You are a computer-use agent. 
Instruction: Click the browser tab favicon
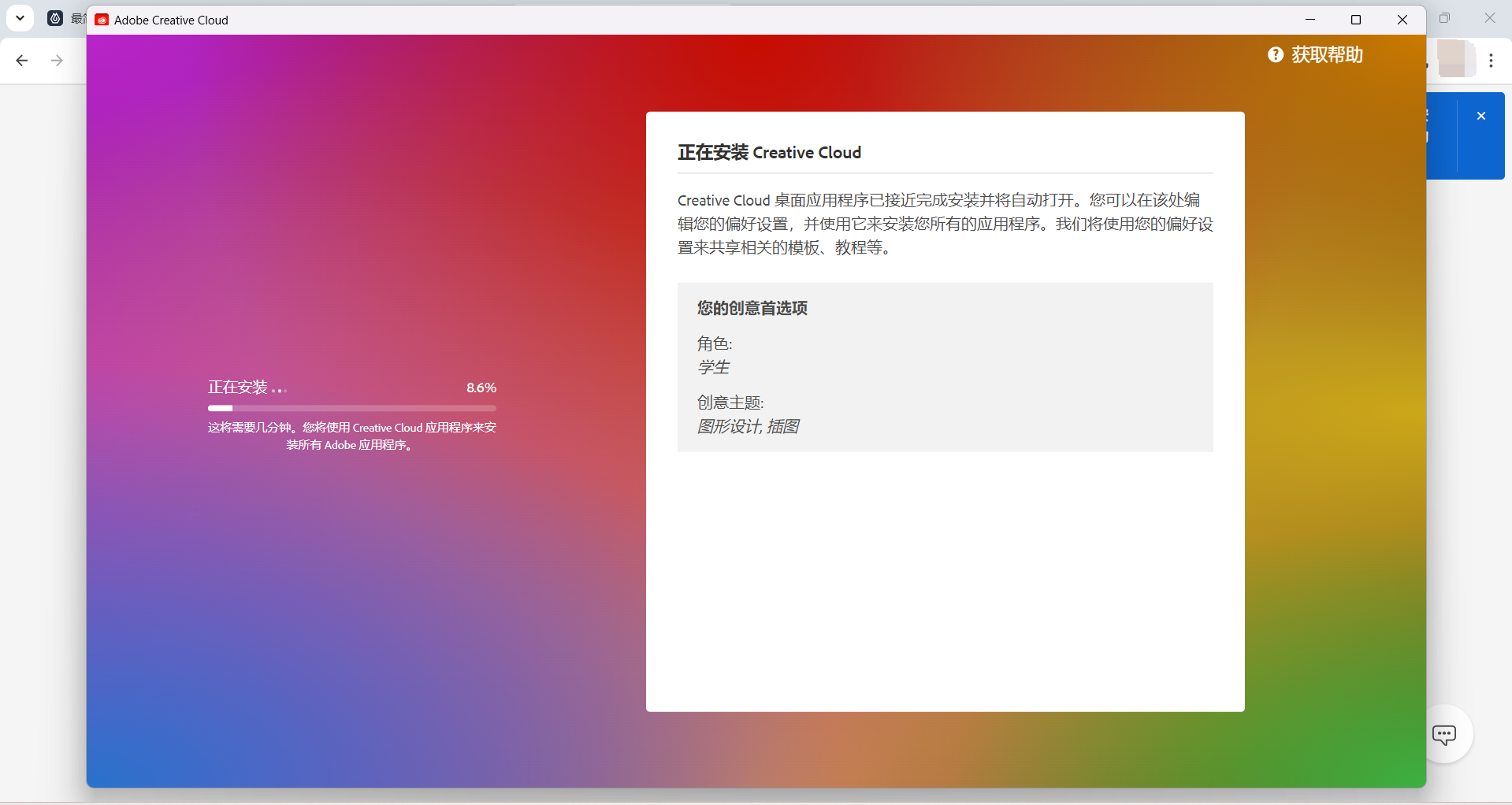pos(55,18)
